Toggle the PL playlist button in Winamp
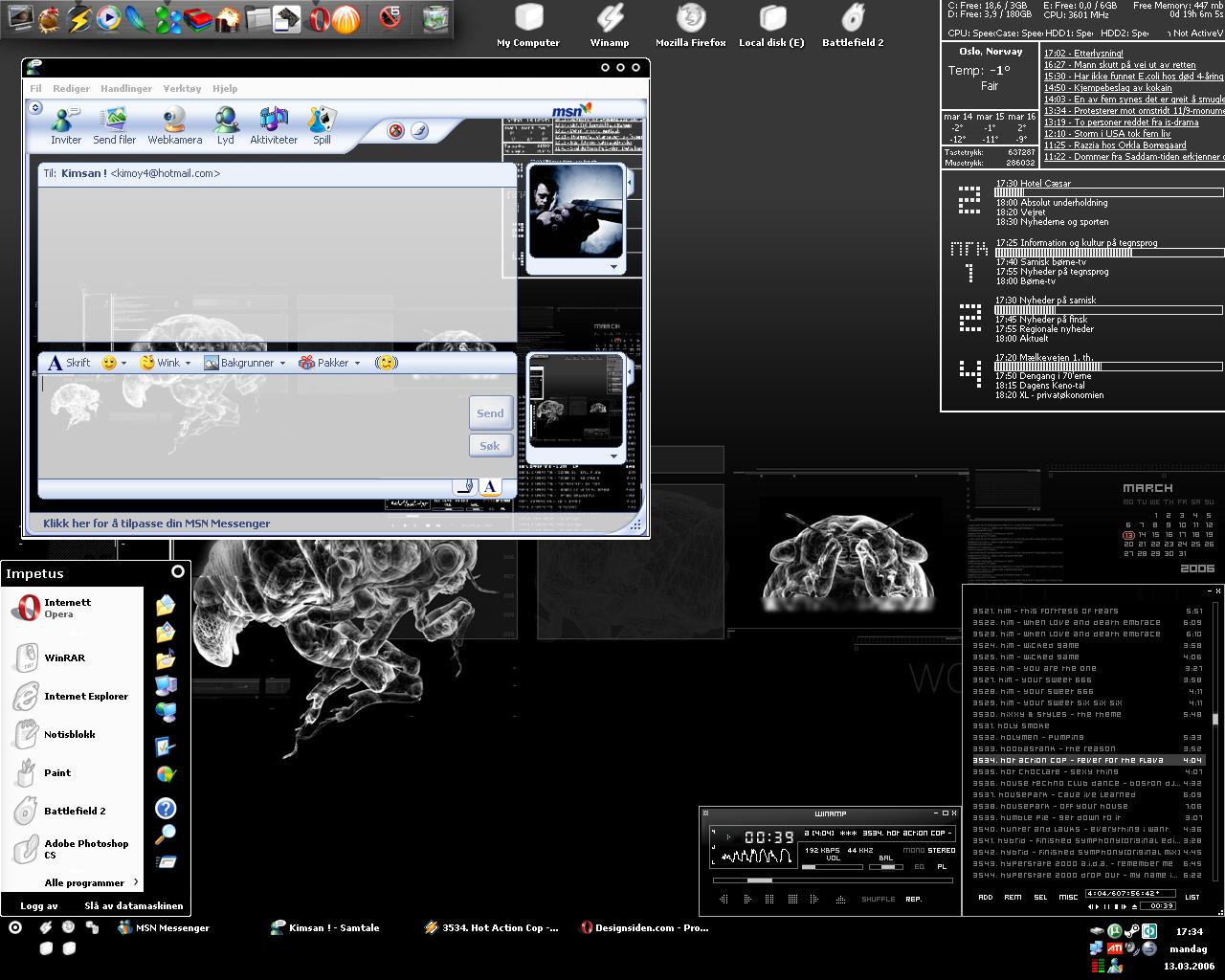The image size is (1225, 980). pos(942,867)
